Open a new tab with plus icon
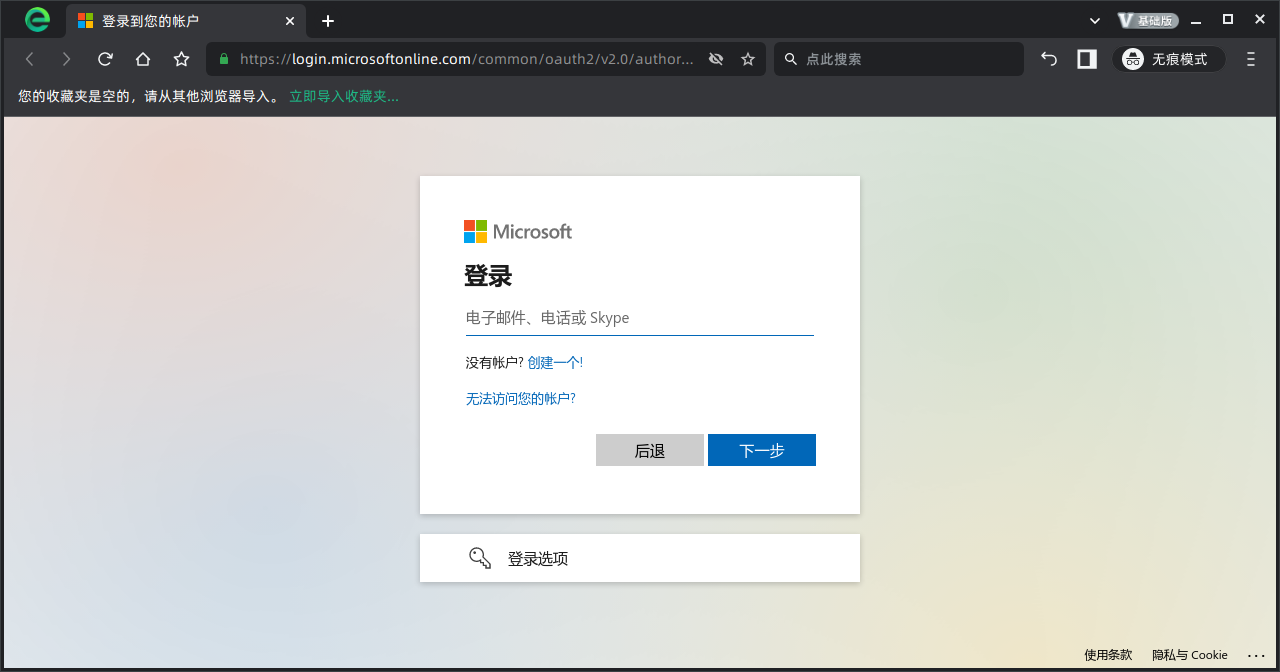This screenshot has height=672, width=1280. pos(328,21)
